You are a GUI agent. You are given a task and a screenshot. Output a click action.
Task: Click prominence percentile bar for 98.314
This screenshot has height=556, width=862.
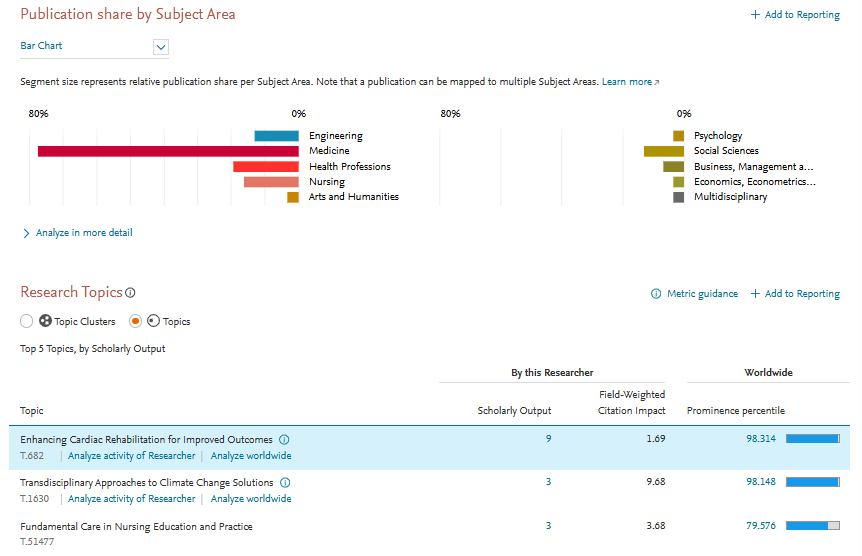pyautogui.click(x=812, y=439)
